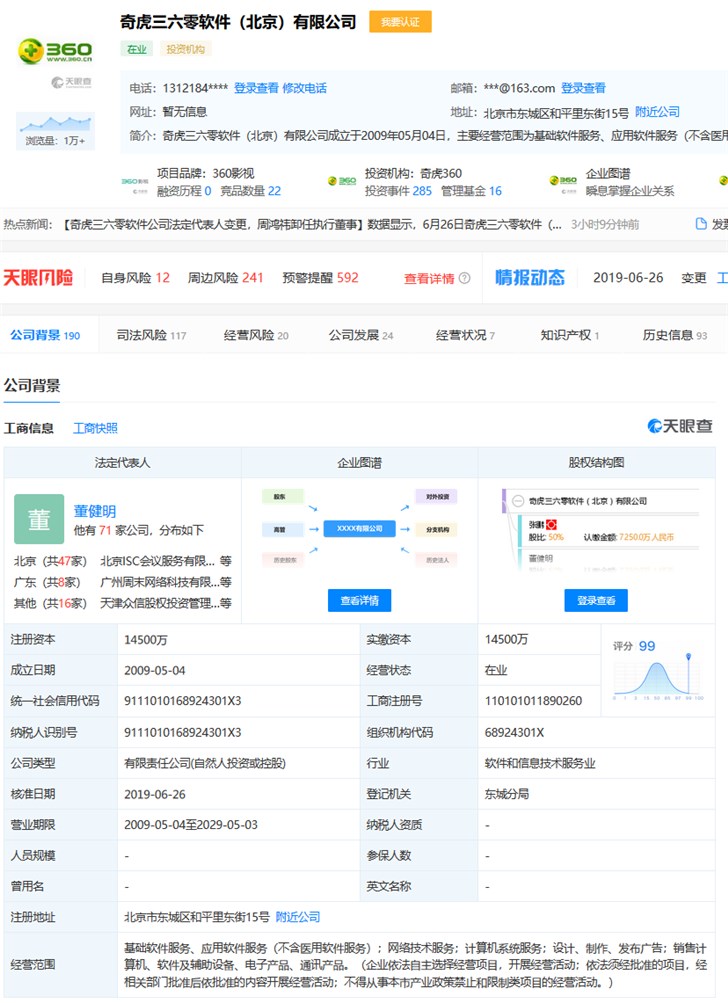Viewport: 728px width, 1003px height.
Task: Click 登录查看 button under 股权结构图
Action: point(596,600)
